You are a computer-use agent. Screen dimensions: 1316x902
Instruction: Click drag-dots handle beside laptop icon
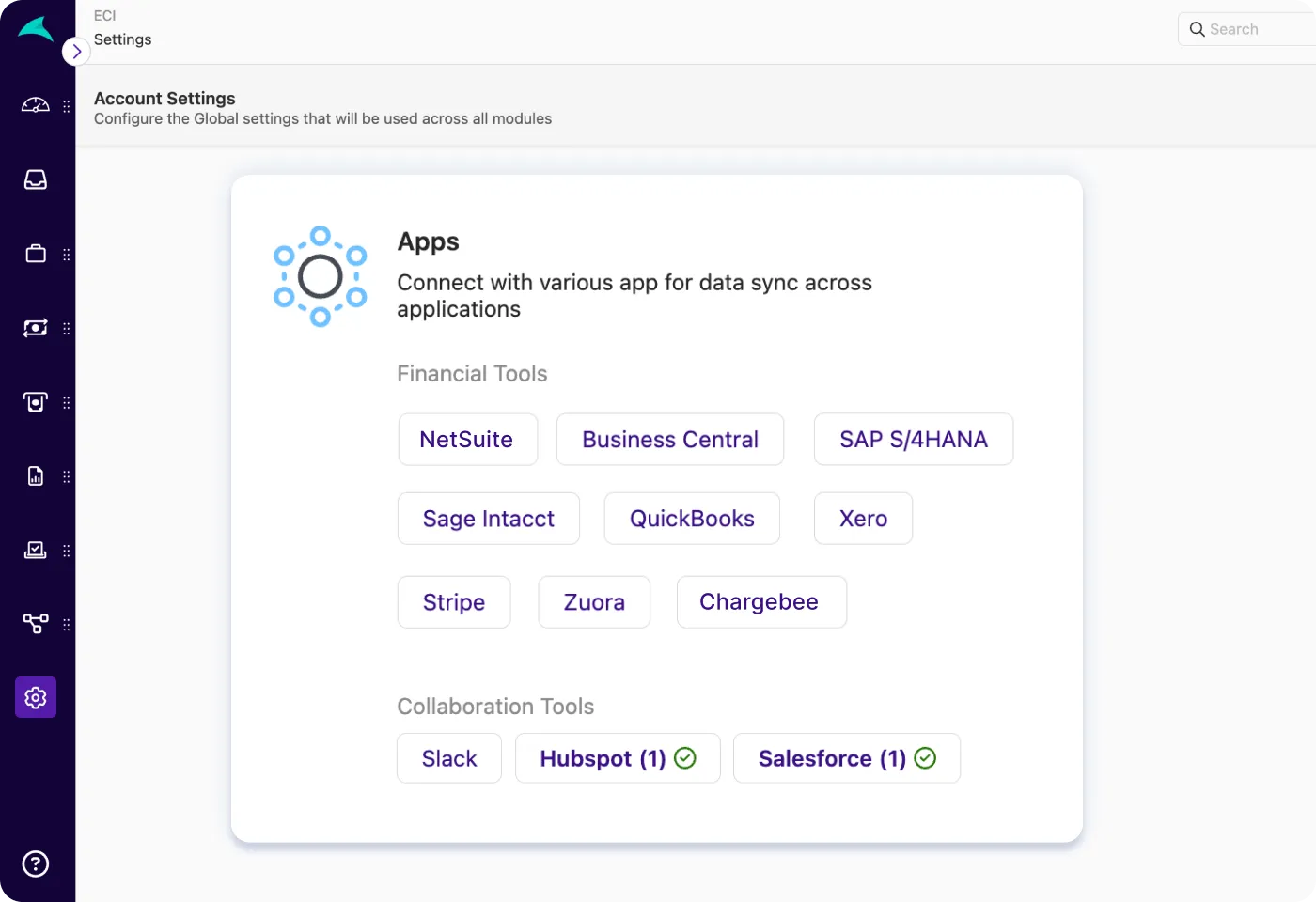tap(67, 552)
